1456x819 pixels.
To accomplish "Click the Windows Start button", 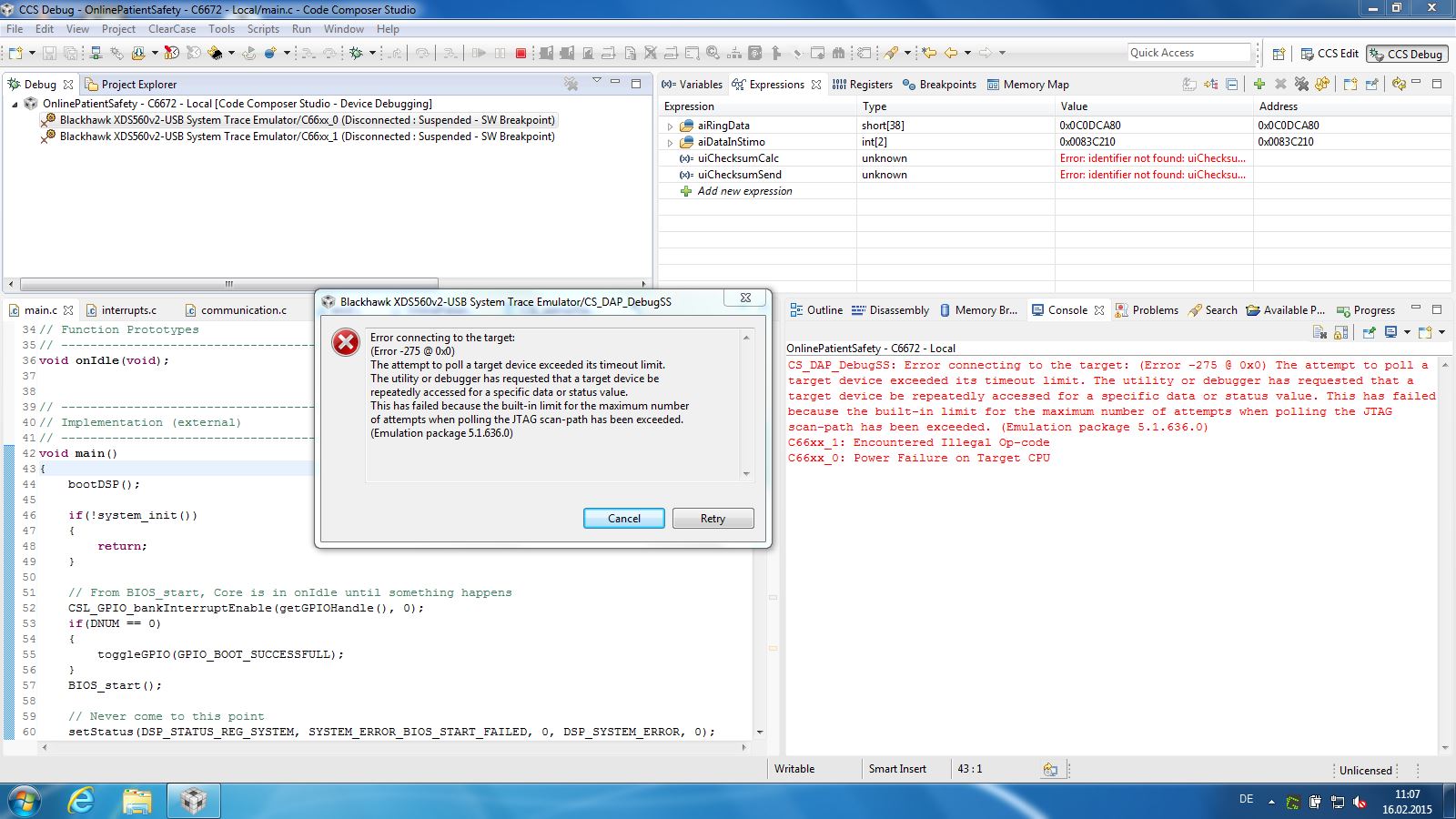I will click(25, 801).
